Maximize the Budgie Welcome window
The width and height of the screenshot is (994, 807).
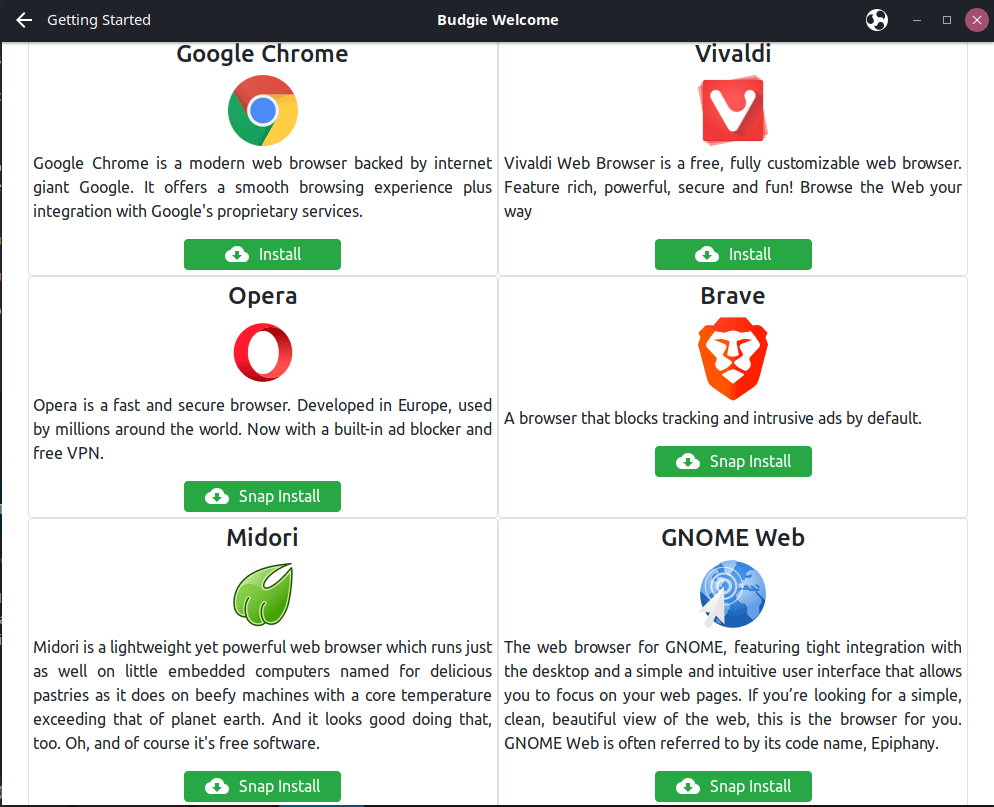tap(946, 20)
